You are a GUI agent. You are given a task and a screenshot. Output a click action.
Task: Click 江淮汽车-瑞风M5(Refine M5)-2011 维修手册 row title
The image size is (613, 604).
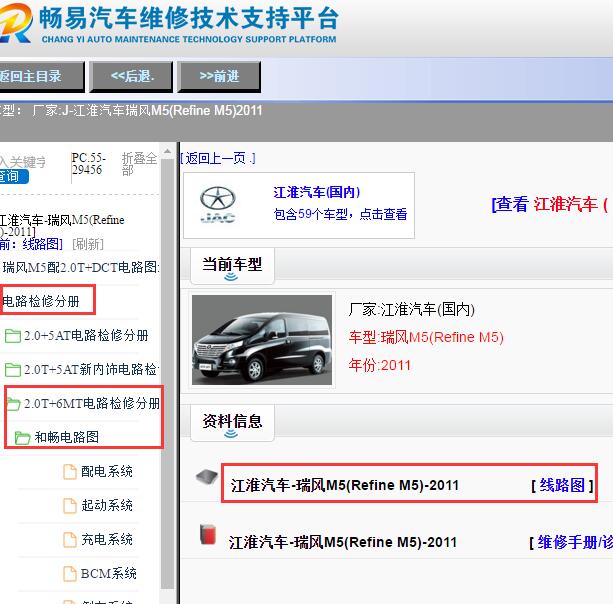342,542
